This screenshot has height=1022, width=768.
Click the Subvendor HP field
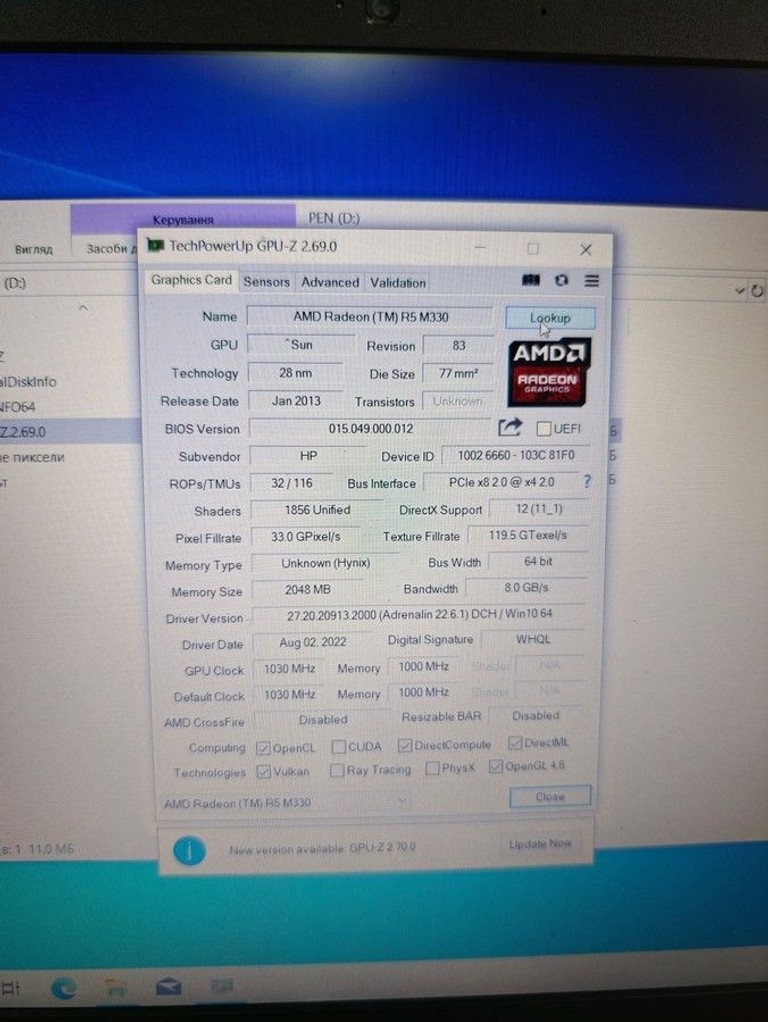click(308, 456)
